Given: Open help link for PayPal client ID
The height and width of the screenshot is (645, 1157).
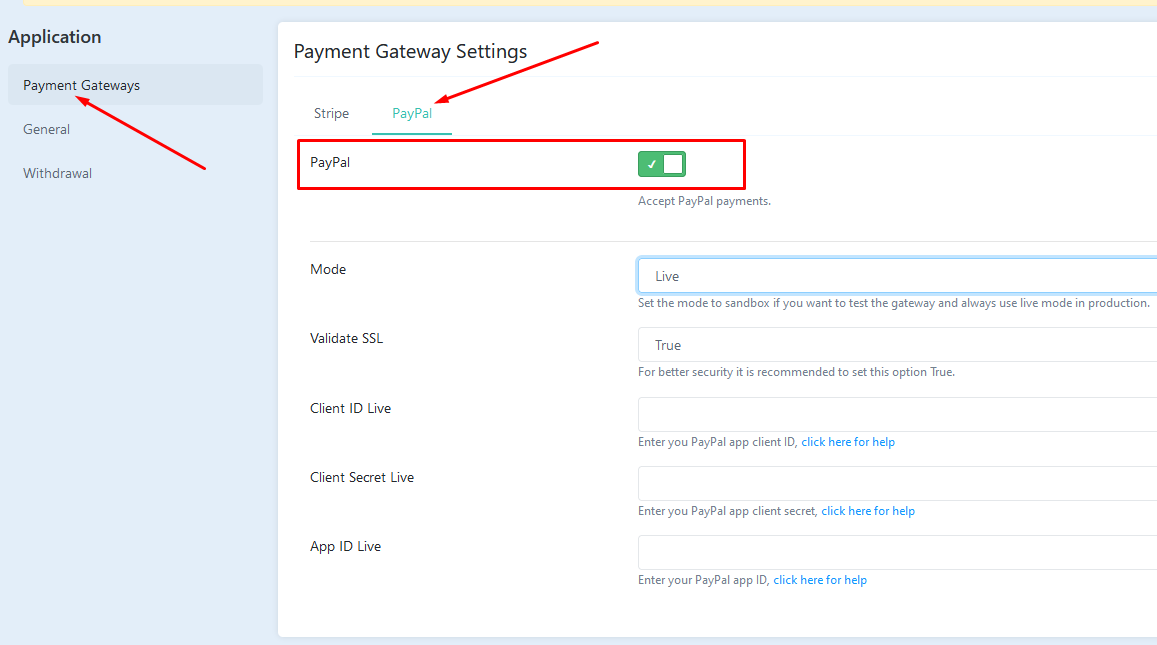Looking at the screenshot, I should pos(848,442).
